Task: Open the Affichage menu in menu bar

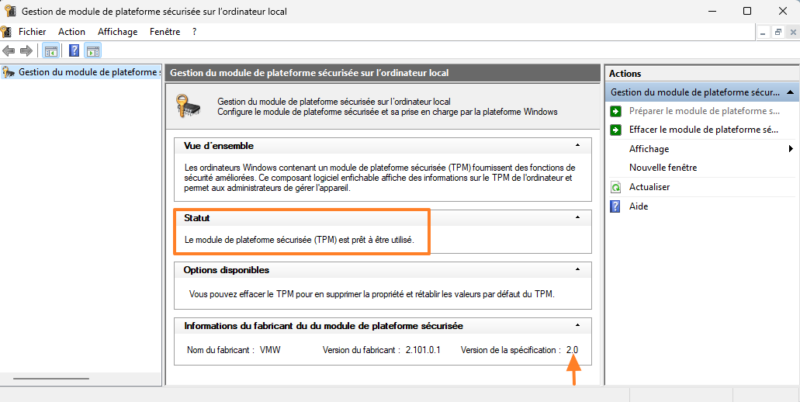Action: (118, 32)
